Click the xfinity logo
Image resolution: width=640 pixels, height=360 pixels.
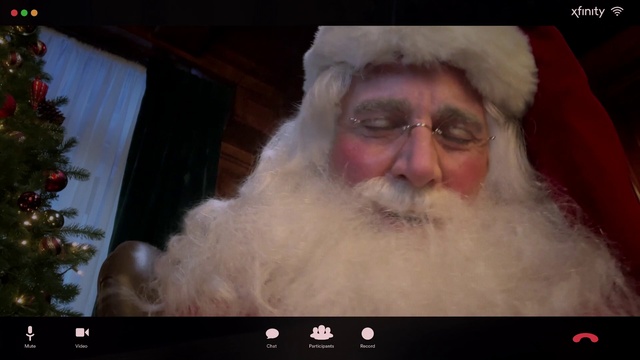(588, 12)
